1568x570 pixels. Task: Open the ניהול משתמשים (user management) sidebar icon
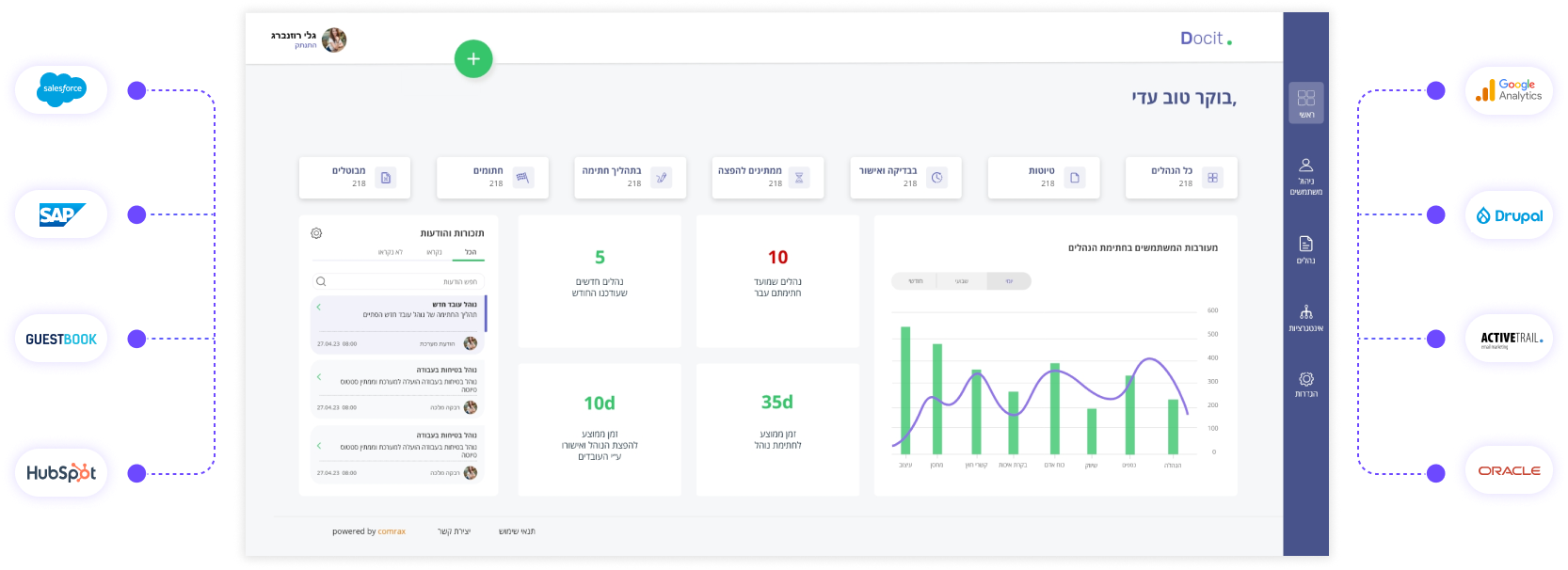(1305, 176)
